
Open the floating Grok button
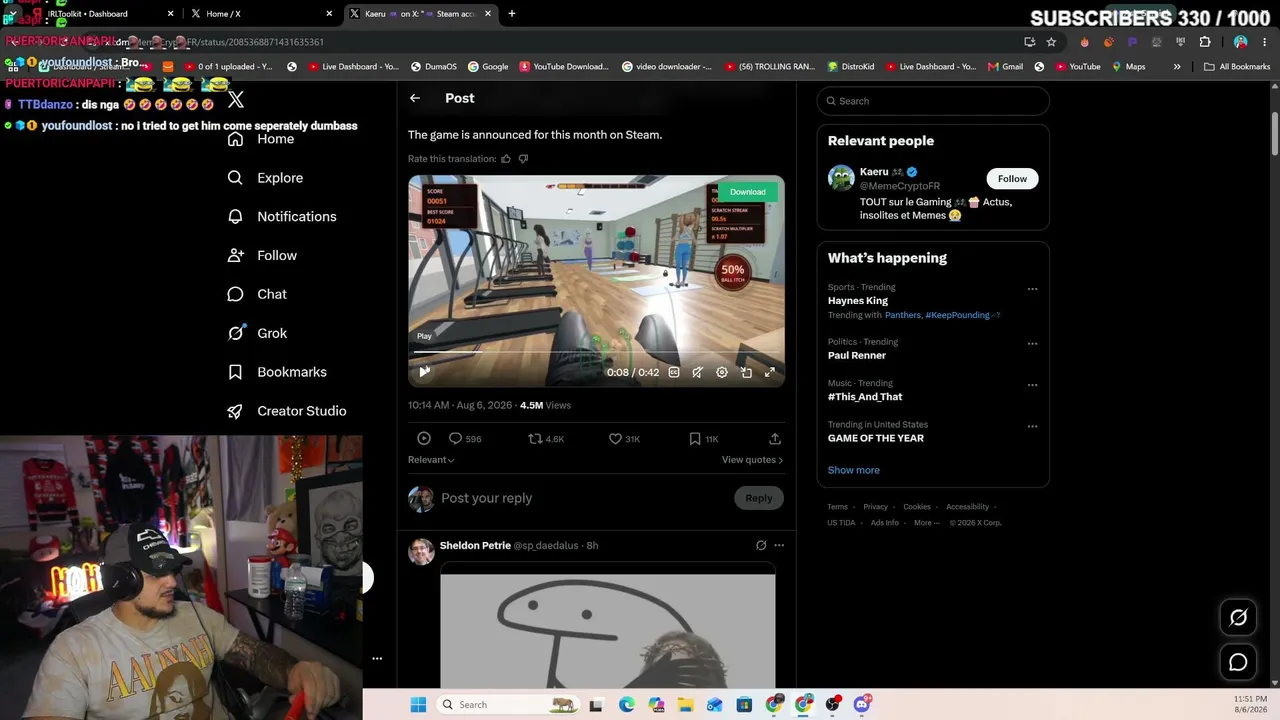1238,618
